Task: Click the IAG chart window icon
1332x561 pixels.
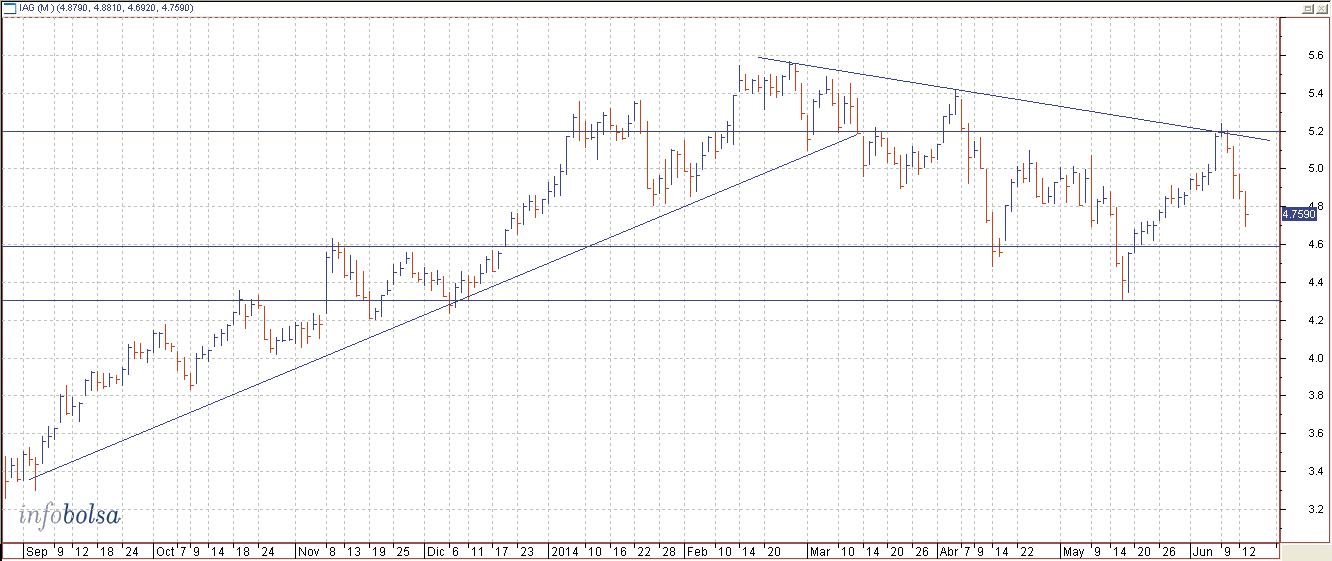Action: point(8,8)
